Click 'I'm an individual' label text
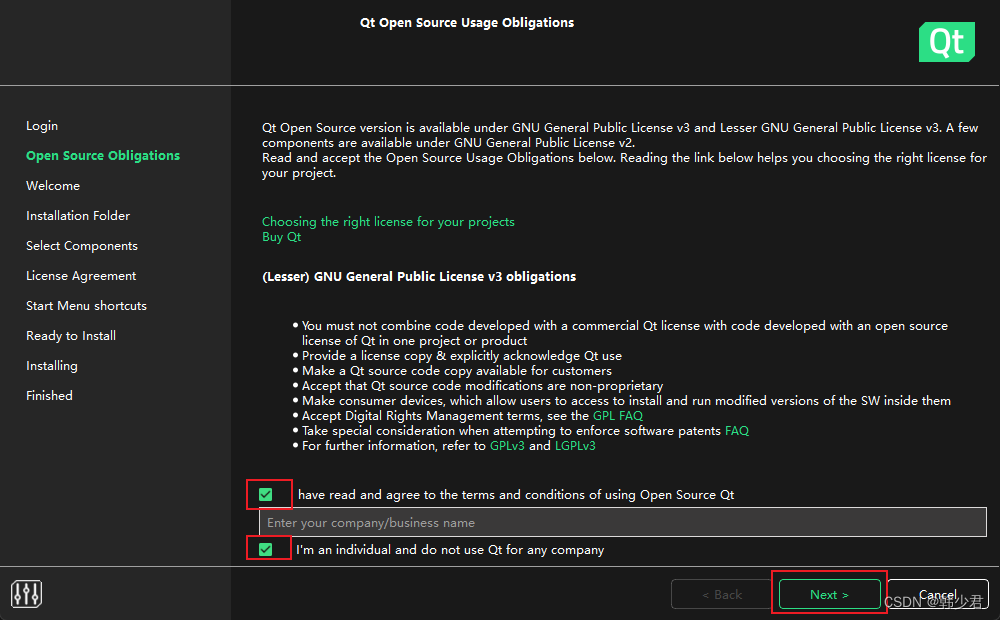The width and height of the screenshot is (1000, 620). coord(450,550)
